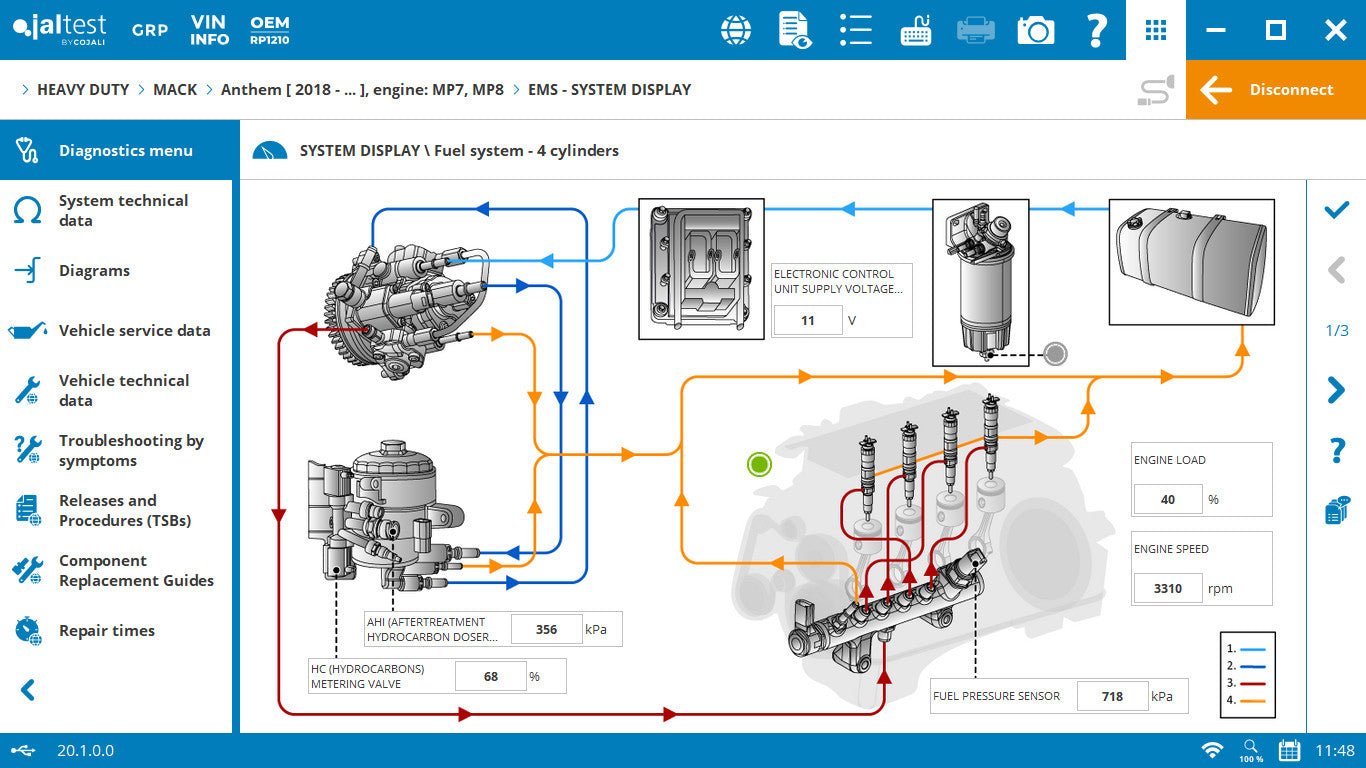The image size is (1366, 768).
Task: Click the Fuel Pressure Sensor value field
Action: click(1112, 696)
